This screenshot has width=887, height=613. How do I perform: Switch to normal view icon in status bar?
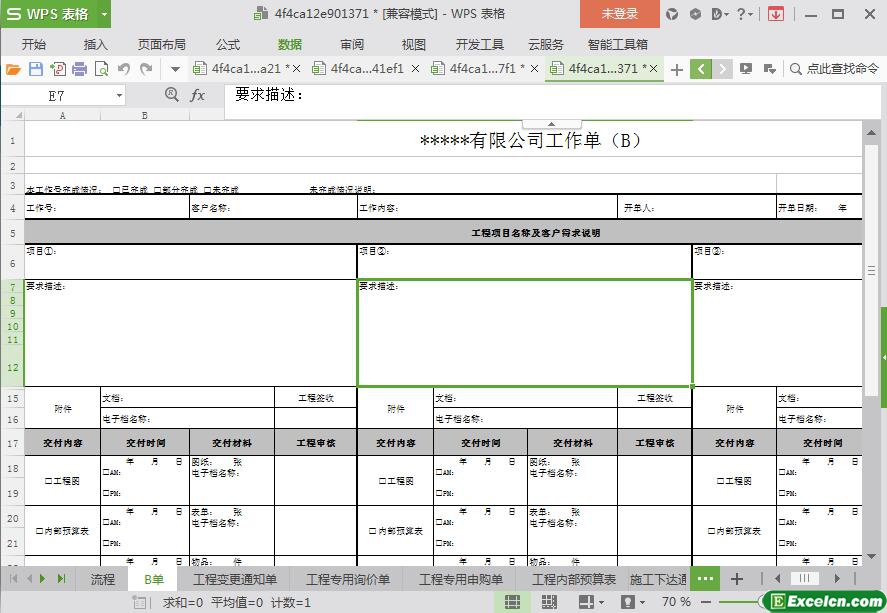coord(512,602)
